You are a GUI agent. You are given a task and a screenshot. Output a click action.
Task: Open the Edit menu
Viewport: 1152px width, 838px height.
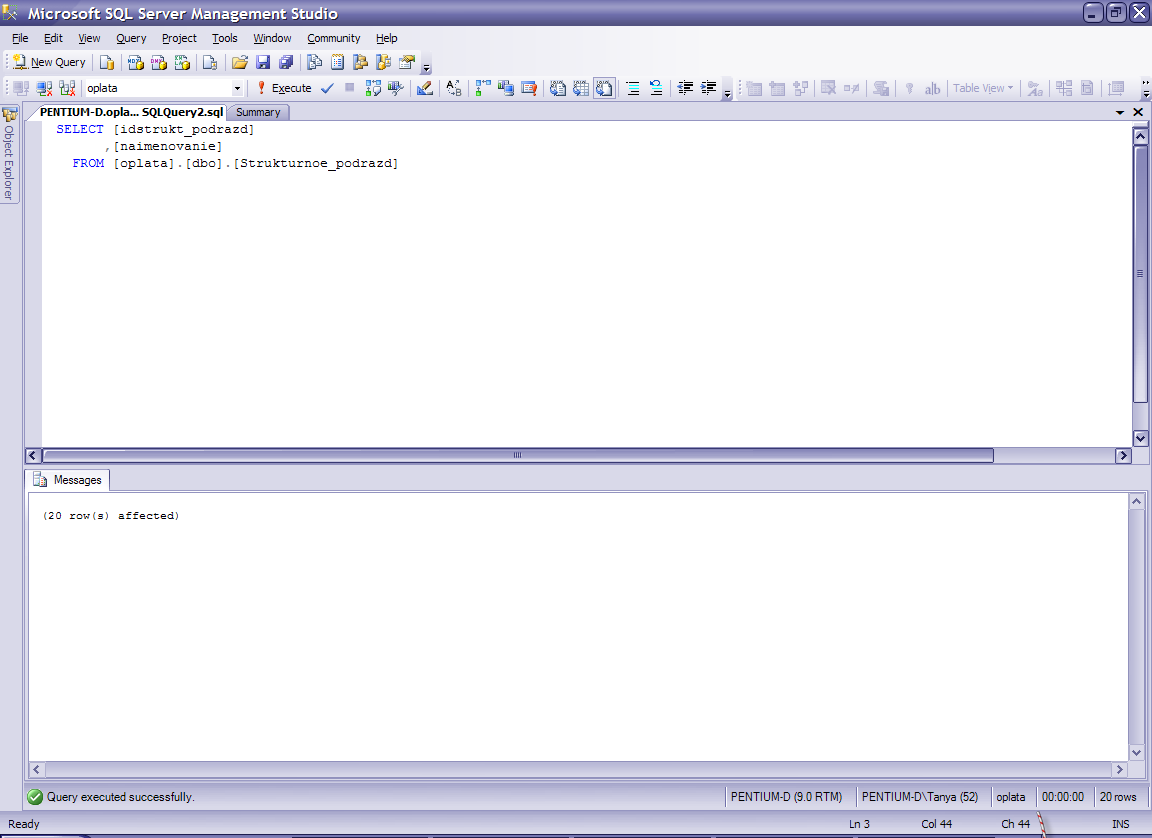(53, 38)
